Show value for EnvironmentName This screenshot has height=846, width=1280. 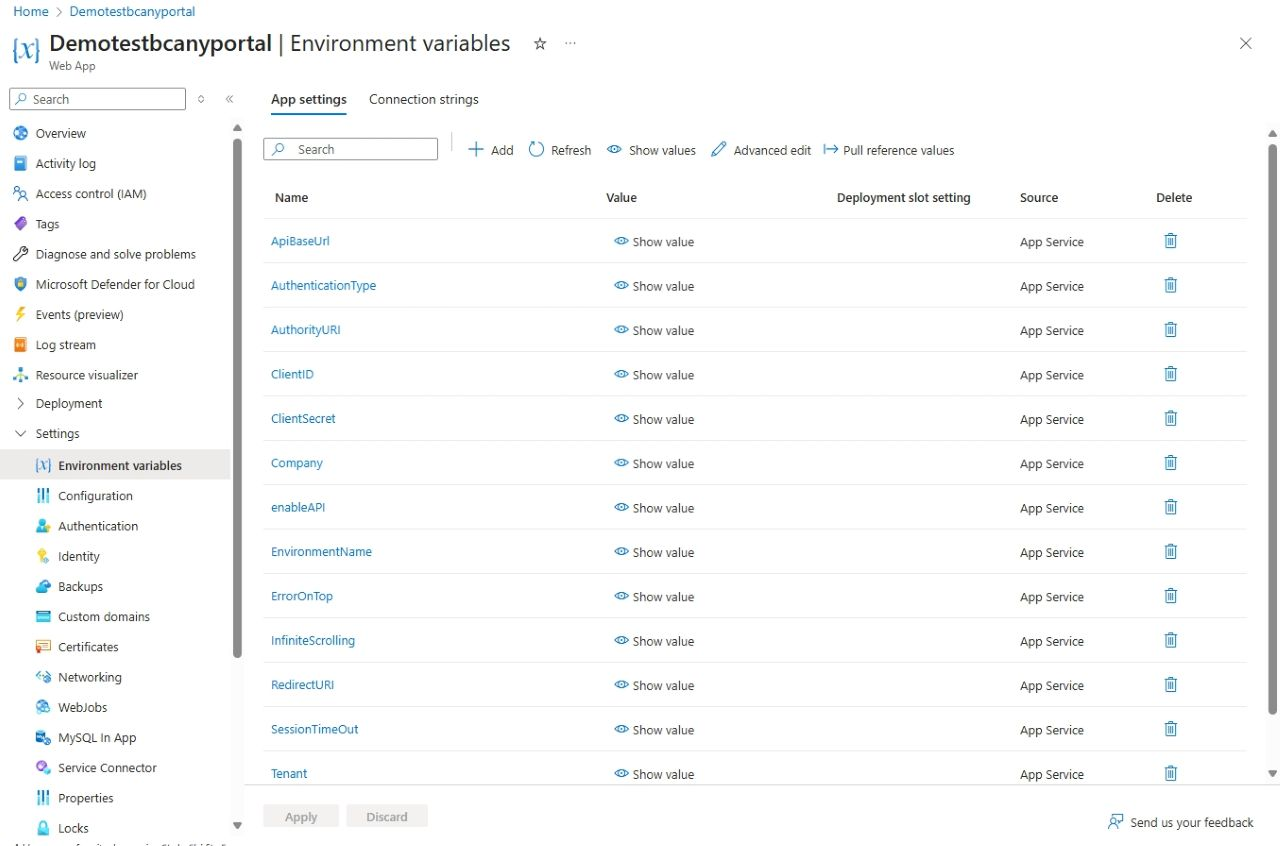coord(654,552)
